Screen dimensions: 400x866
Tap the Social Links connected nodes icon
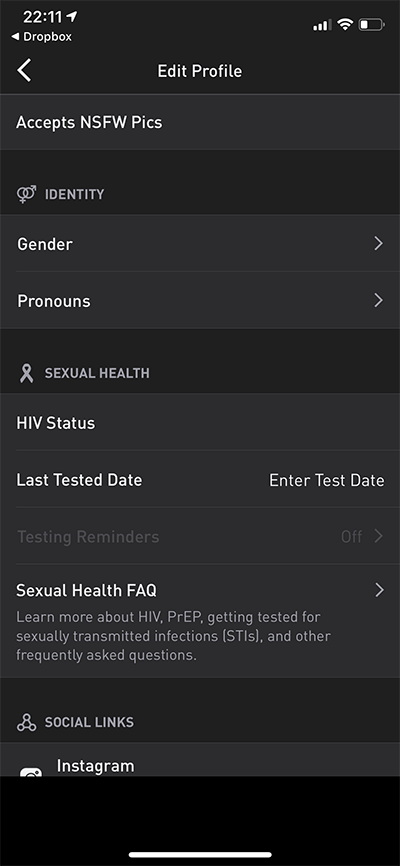coord(26,722)
